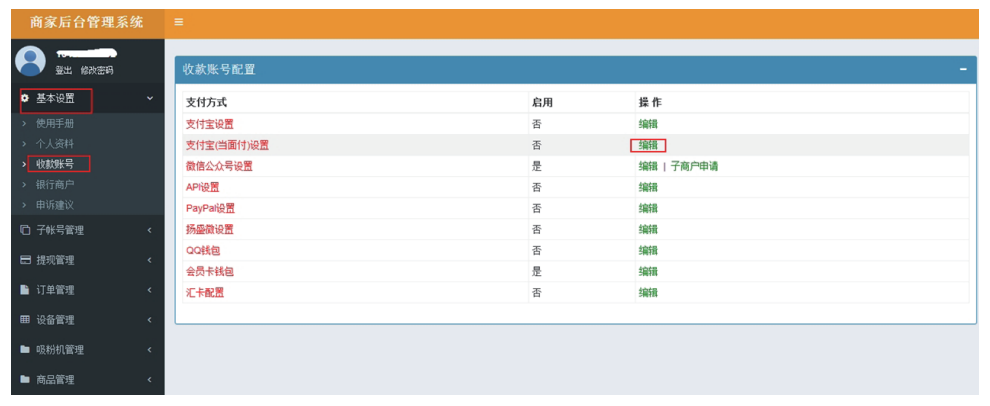The image size is (990, 406).
Task: Click the folder icon beside 吸粉机管理
Action: 25,349
